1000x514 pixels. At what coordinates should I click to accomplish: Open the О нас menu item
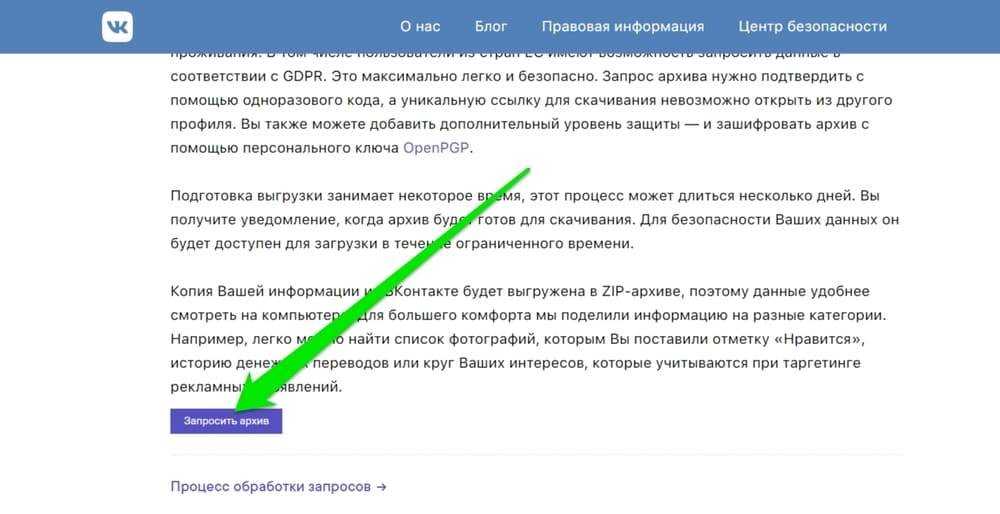[420, 27]
